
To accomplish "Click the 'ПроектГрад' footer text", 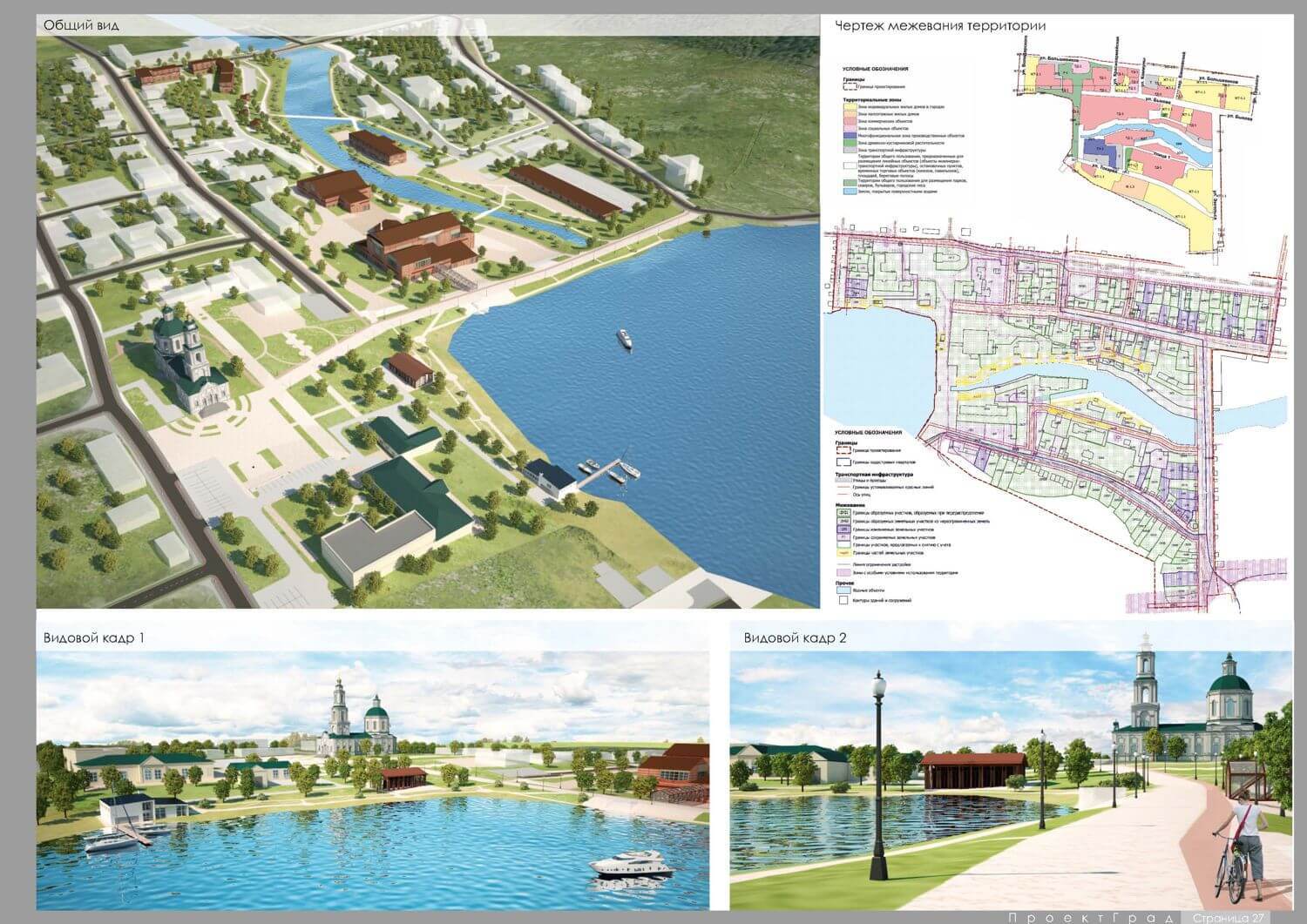I will (x=1093, y=917).
